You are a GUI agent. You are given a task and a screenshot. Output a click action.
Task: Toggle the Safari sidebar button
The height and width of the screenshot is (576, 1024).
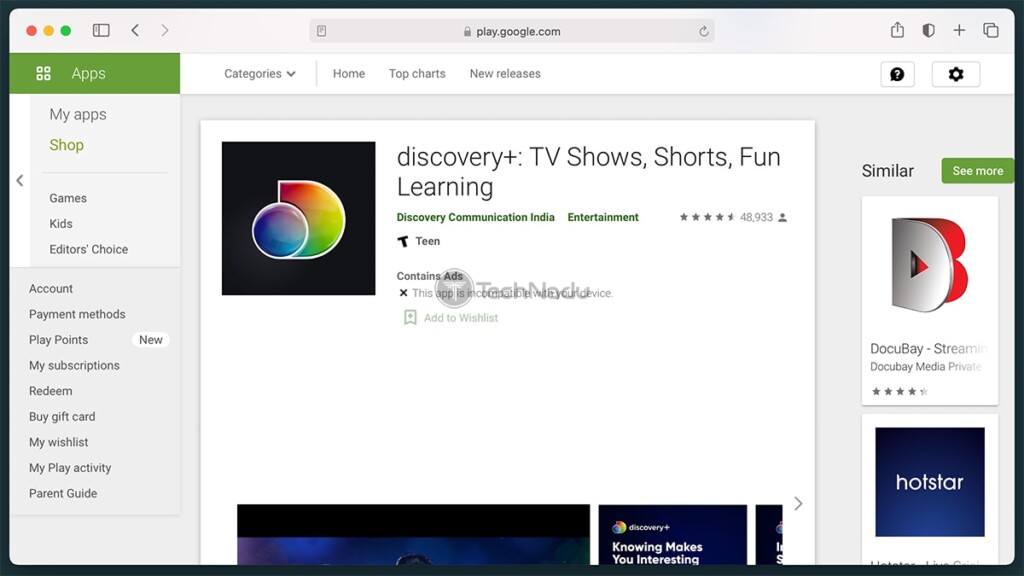click(101, 31)
